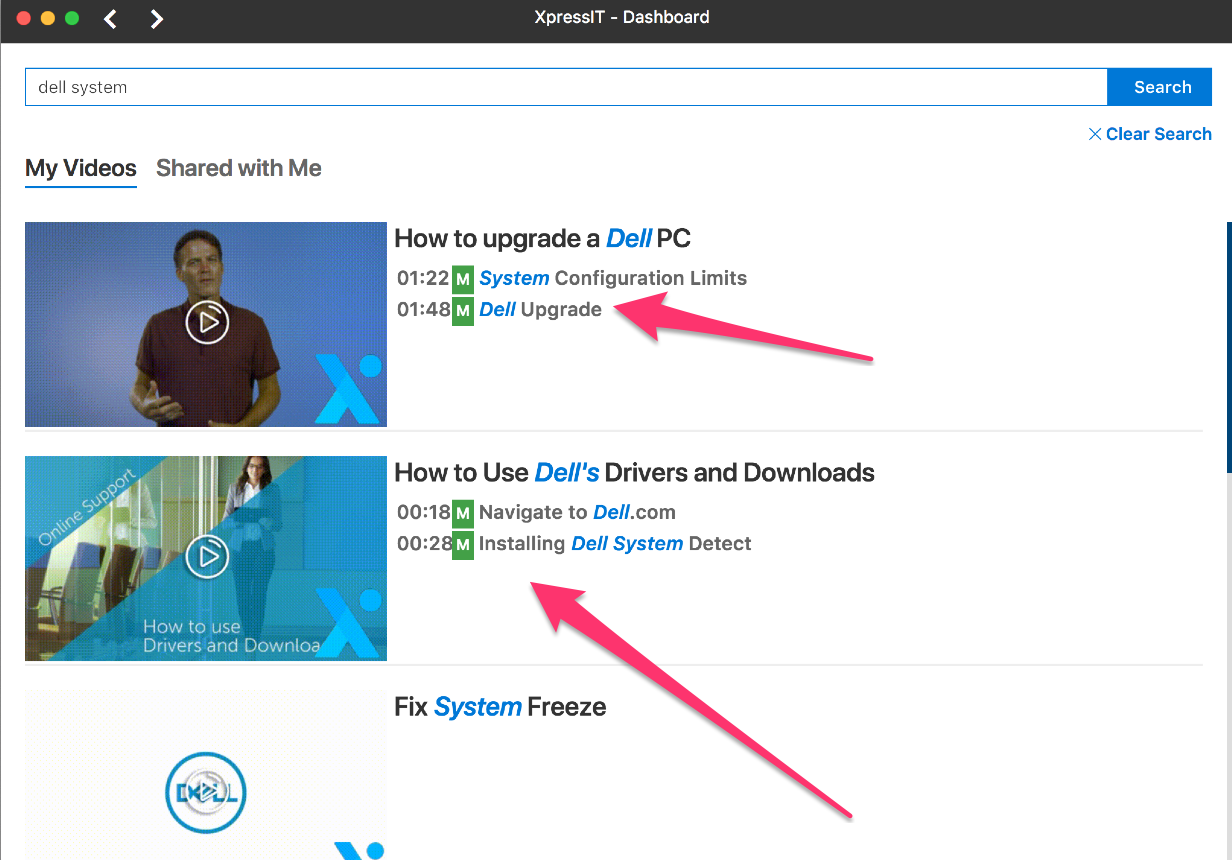Click the Clear Search link text
This screenshot has width=1232, height=860.
(1158, 134)
